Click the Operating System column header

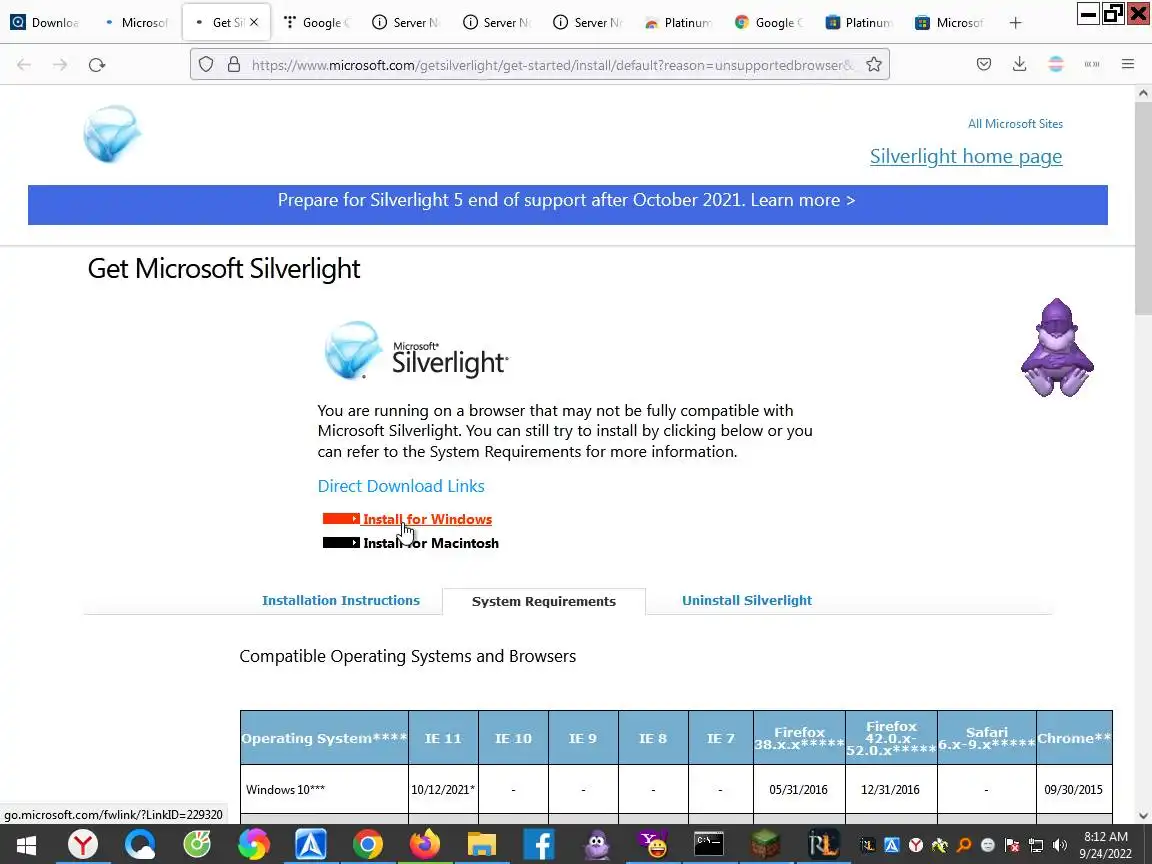324,738
